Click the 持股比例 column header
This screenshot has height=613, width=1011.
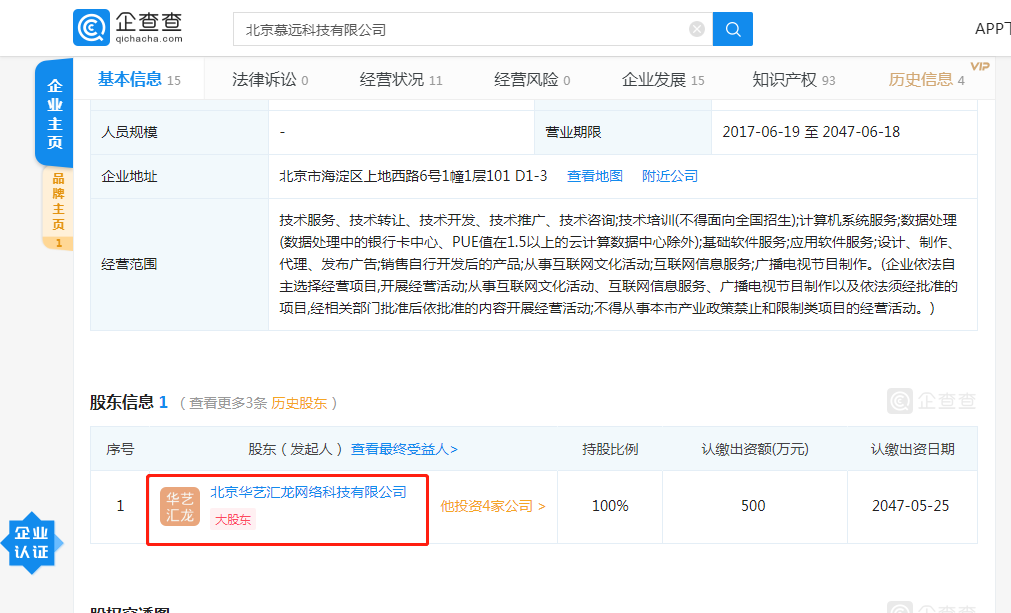pos(610,449)
